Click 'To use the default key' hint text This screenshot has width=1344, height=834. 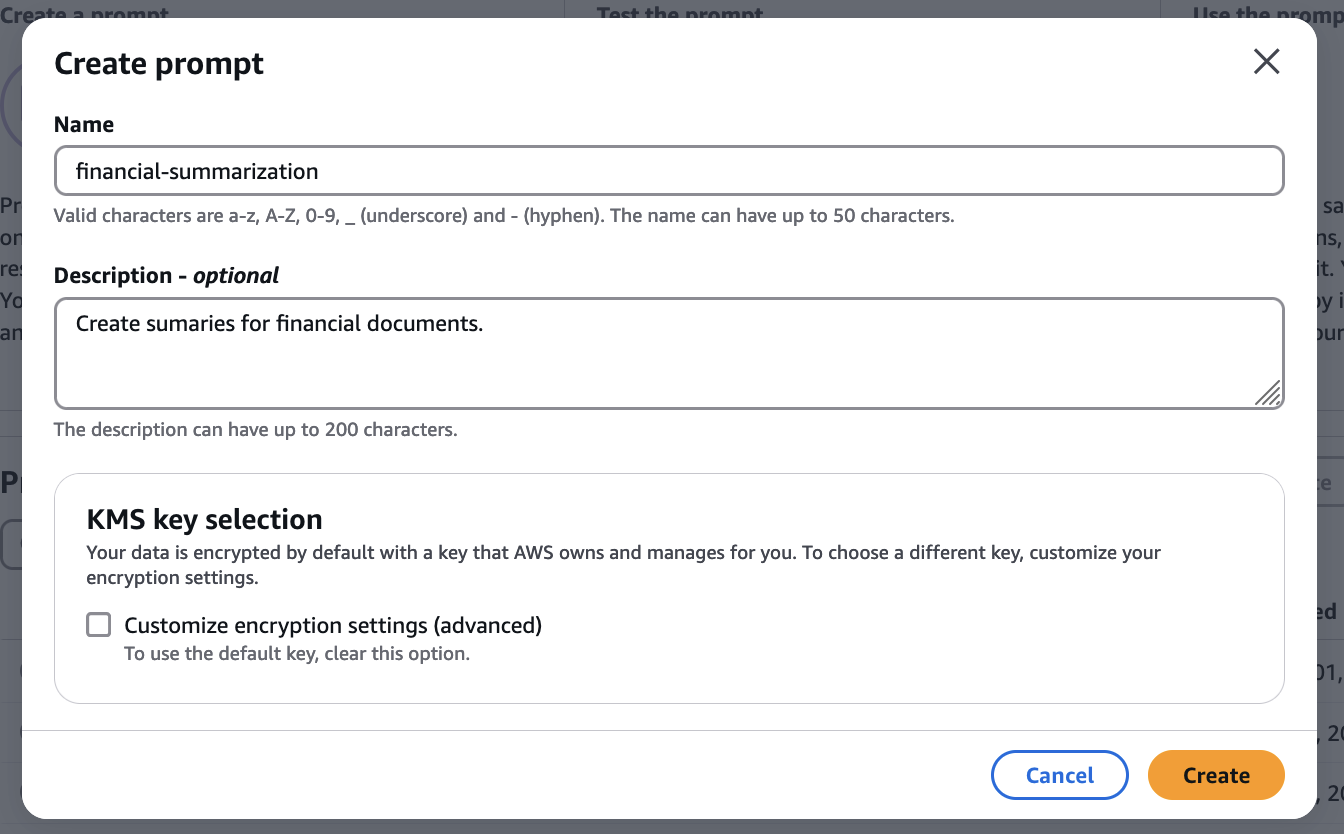point(296,654)
